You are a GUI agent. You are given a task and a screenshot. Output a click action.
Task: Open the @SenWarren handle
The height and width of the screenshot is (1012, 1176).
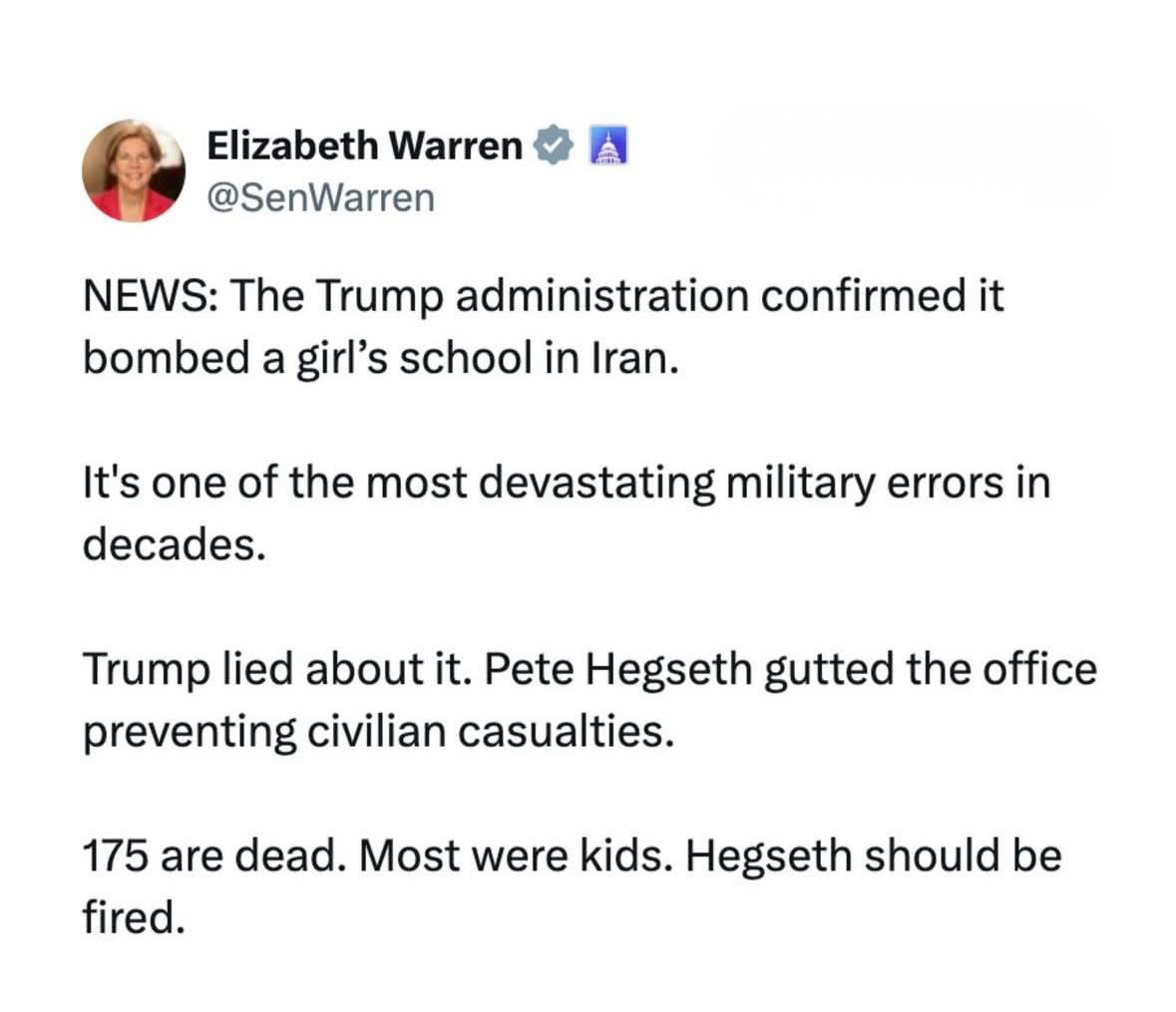320,197
